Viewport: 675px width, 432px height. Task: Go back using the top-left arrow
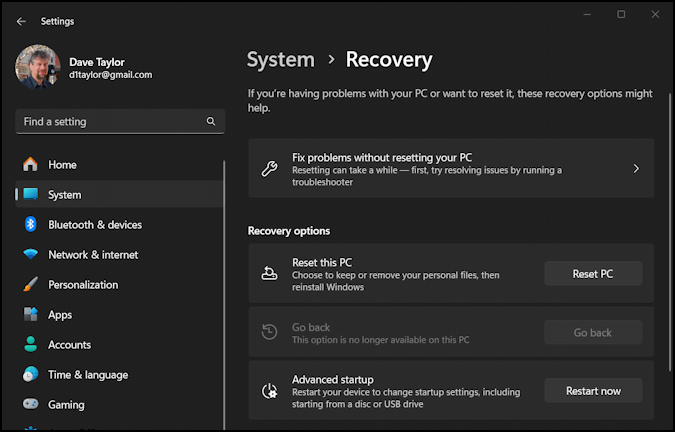coord(21,21)
